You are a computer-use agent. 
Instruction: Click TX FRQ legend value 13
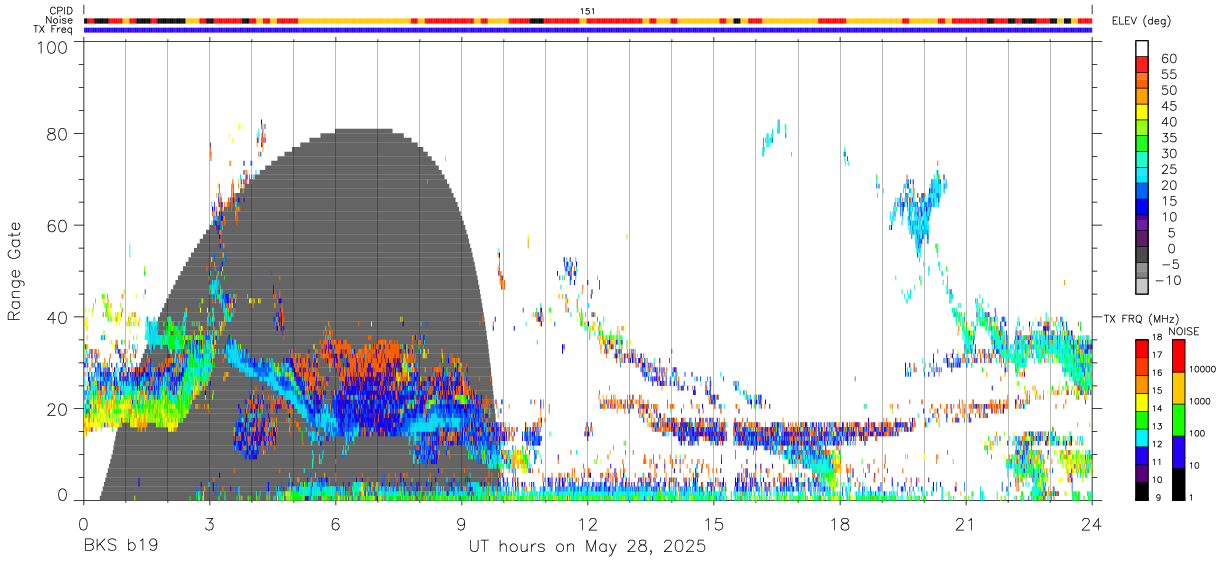point(1158,427)
